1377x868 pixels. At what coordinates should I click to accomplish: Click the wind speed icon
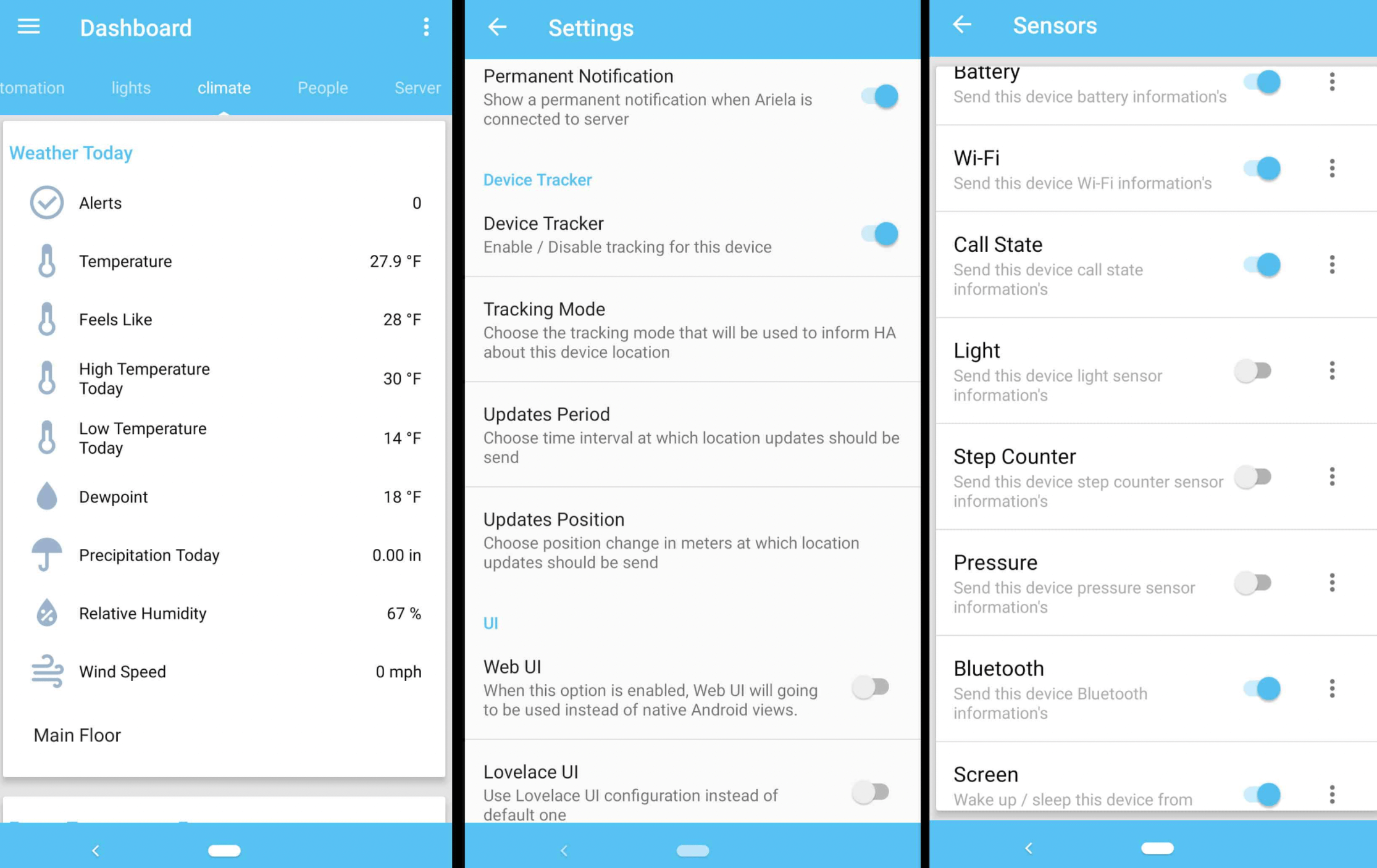point(46,671)
